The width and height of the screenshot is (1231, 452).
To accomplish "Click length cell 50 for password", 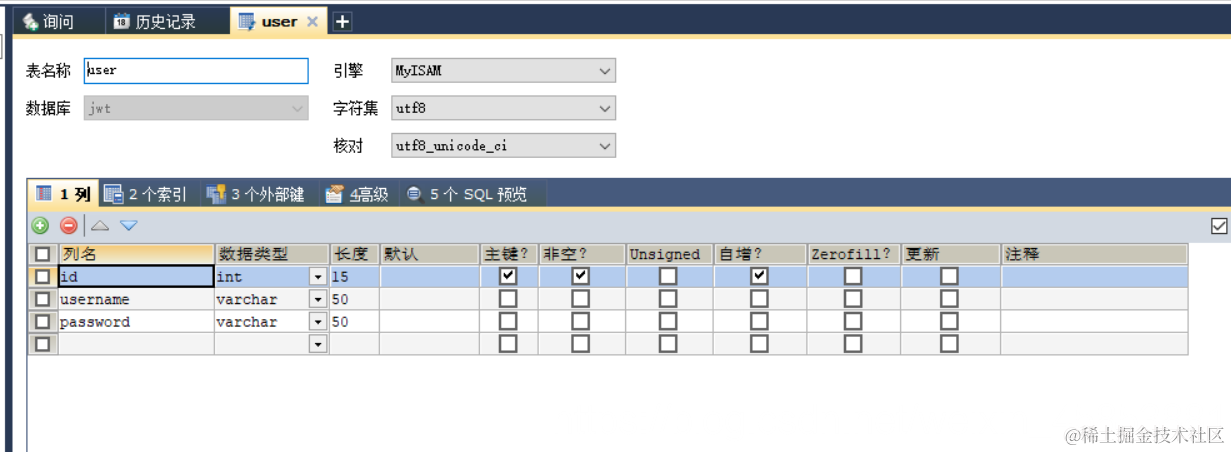I will point(354,322).
